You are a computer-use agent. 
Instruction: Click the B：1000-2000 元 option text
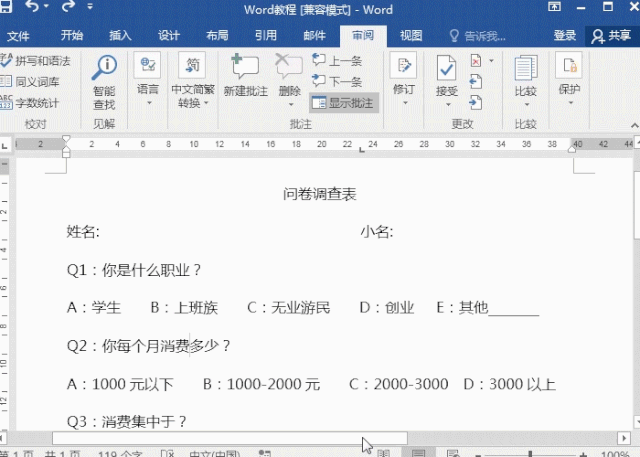[x=262, y=384]
